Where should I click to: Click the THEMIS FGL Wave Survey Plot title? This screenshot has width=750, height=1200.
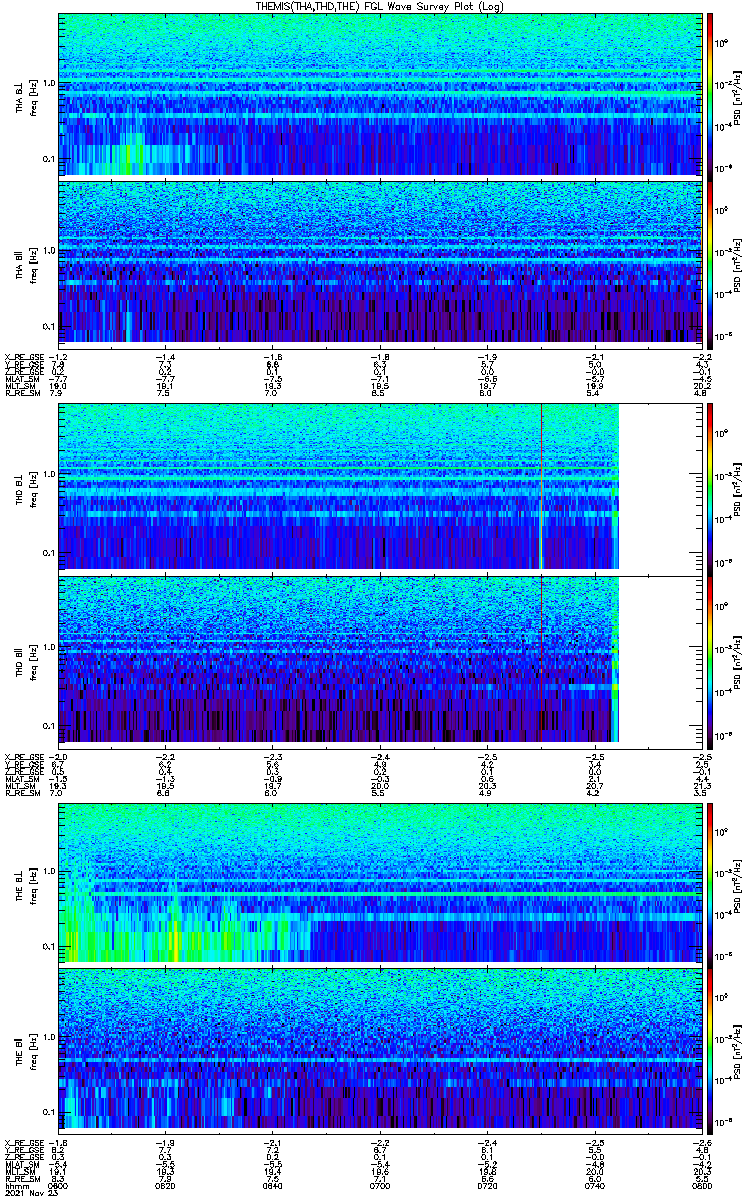click(x=379, y=7)
